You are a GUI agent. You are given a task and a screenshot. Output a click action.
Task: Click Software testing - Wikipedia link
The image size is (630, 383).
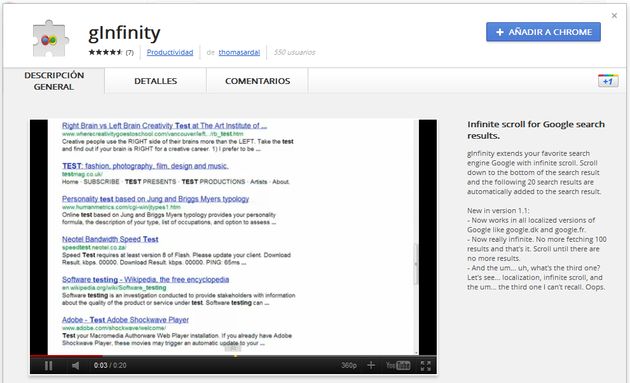(x=145, y=279)
